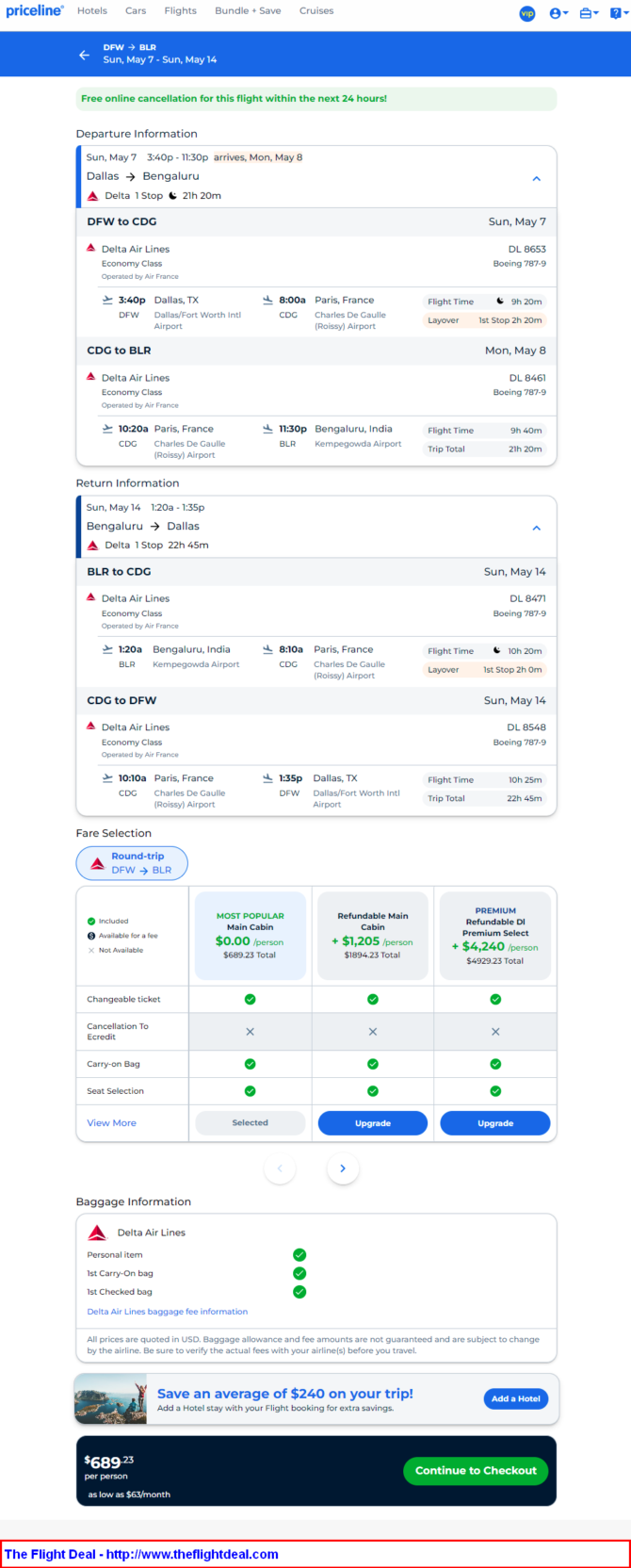Screen dimensions: 631x1568
Task: Click Delta logo beside '1 Stop 22h 45m'
Action: click(x=92, y=546)
